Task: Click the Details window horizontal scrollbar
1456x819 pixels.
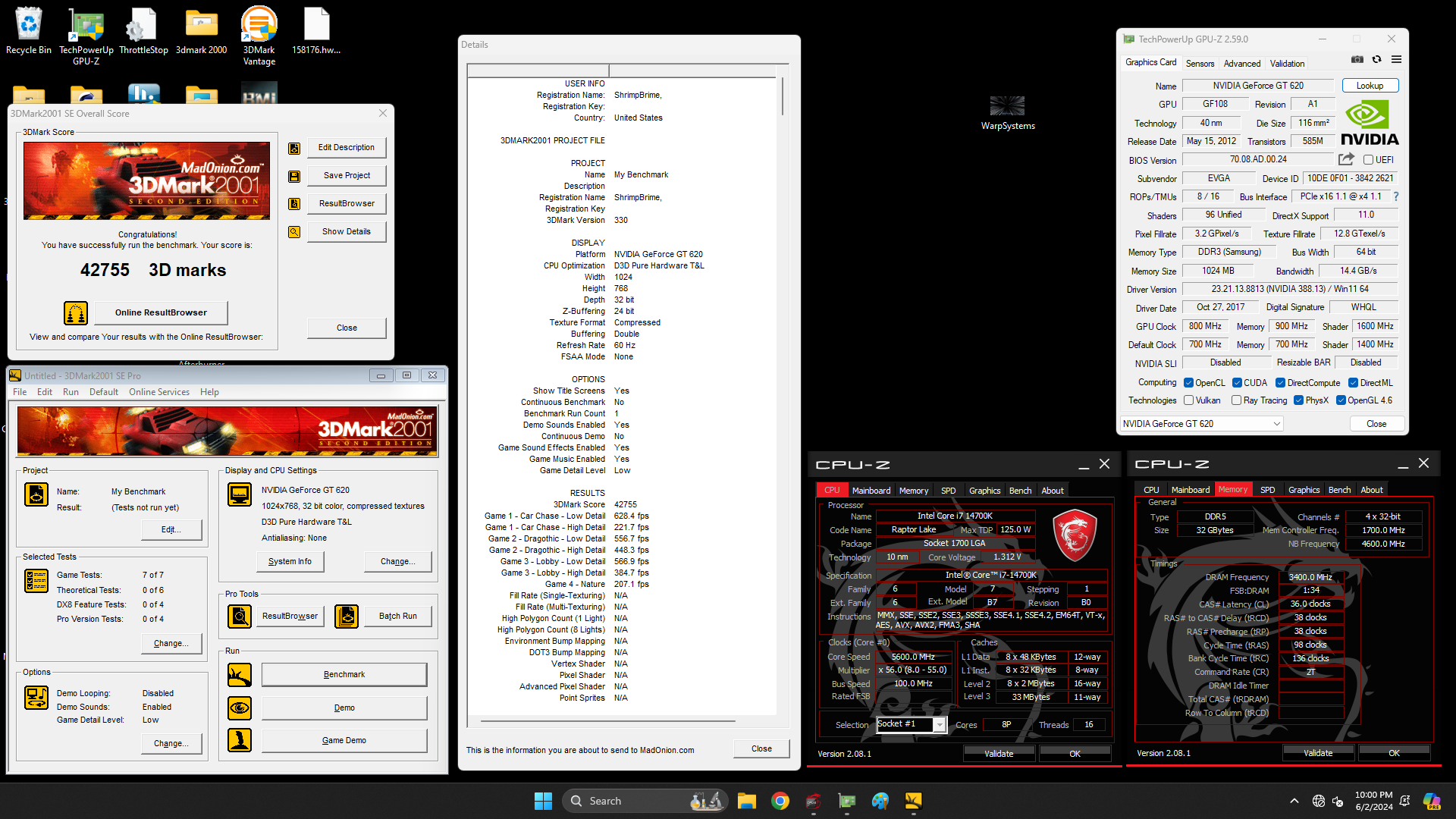Action: pos(607,720)
